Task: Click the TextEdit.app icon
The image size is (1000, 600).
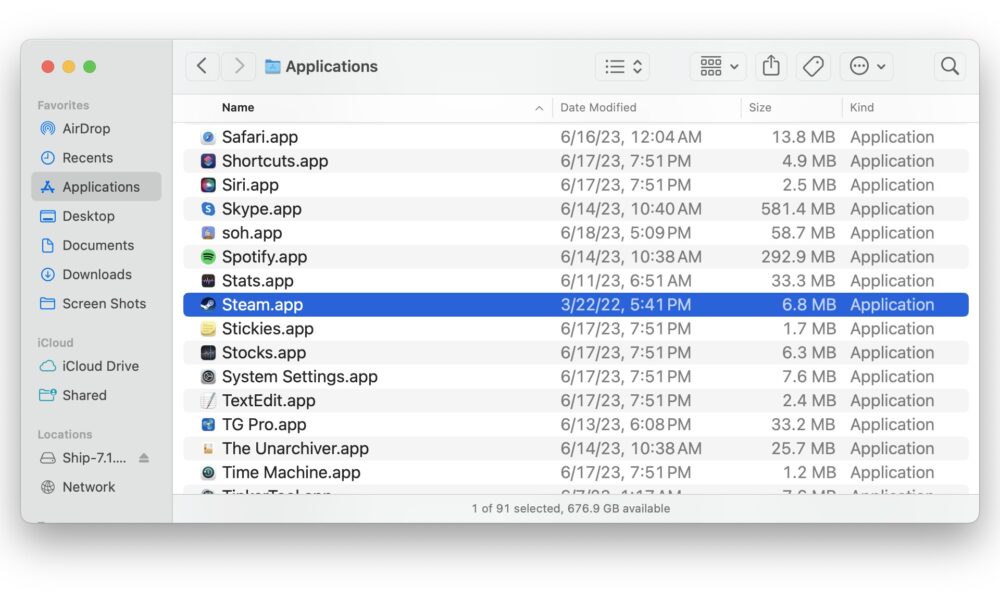Action: coord(208,400)
